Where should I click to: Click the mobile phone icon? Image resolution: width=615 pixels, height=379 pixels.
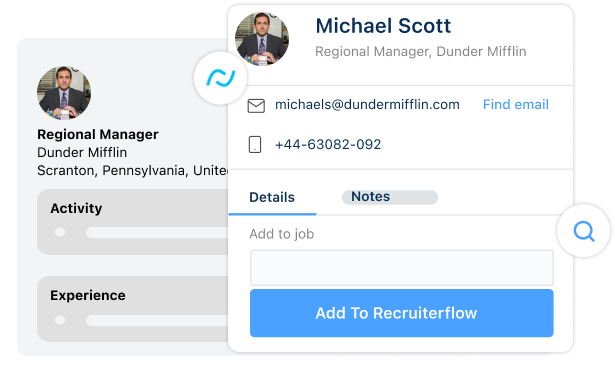tap(255, 144)
